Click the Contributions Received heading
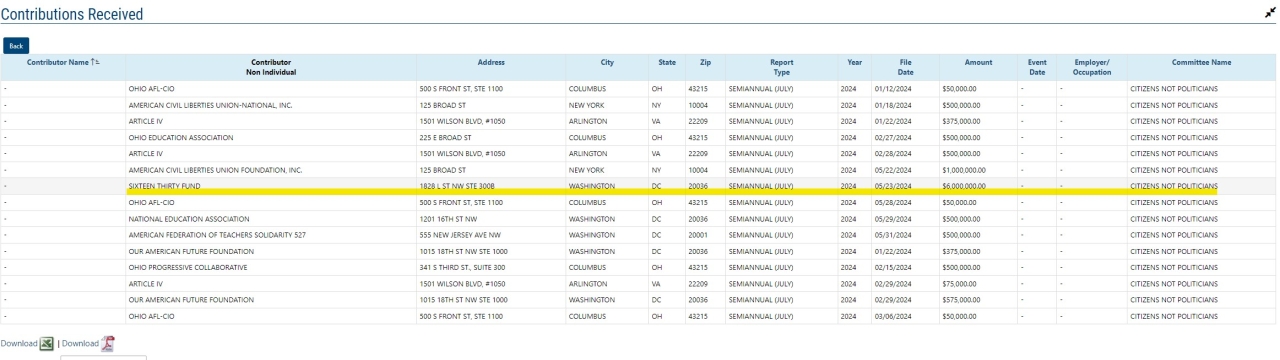Viewport: 1280px width, 360px height. point(72,14)
